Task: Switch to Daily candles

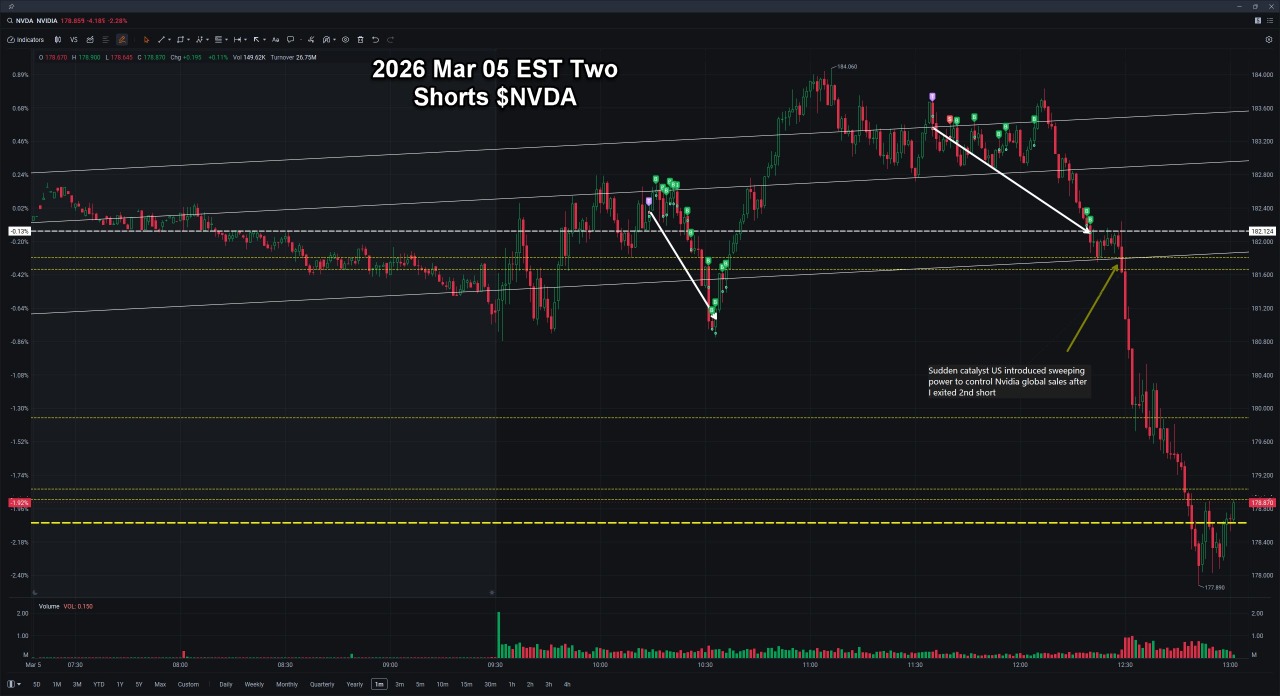Action: (226, 684)
